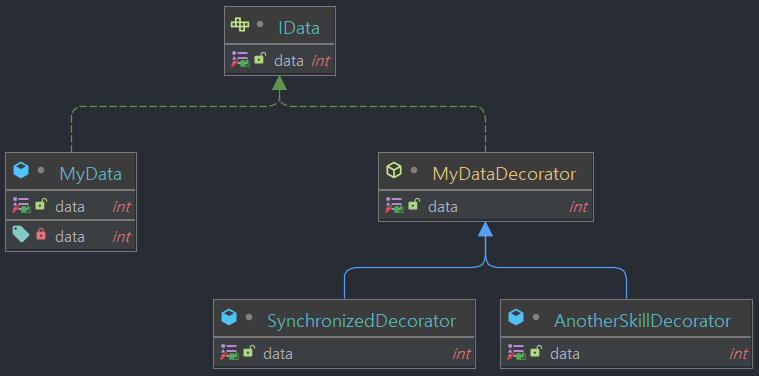Click the teal field tag icon in MyData
This screenshot has width=759, height=376.
21,234
